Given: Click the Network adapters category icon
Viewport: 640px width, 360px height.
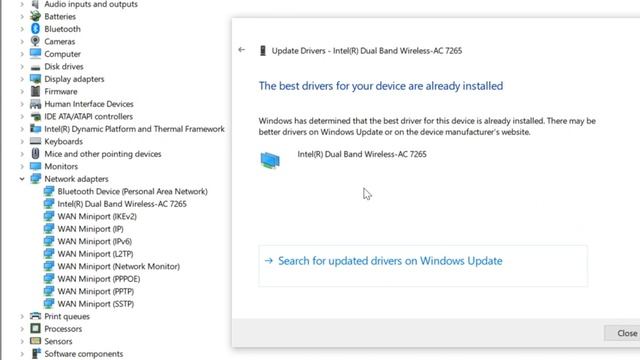Looking at the screenshot, I should [x=36, y=179].
